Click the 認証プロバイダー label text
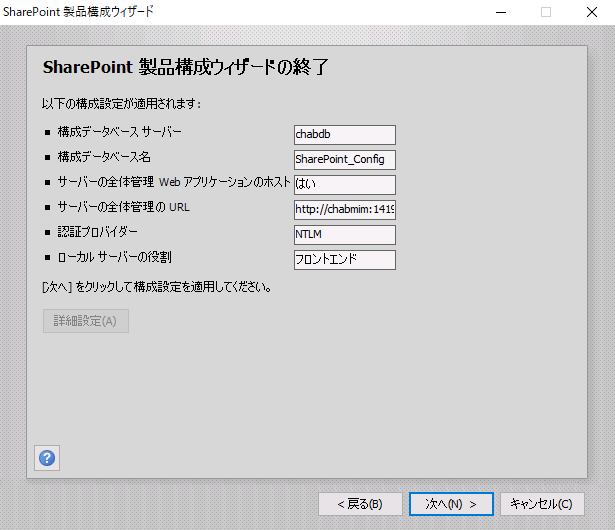The height and width of the screenshot is (530, 615). [x=98, y=232]
